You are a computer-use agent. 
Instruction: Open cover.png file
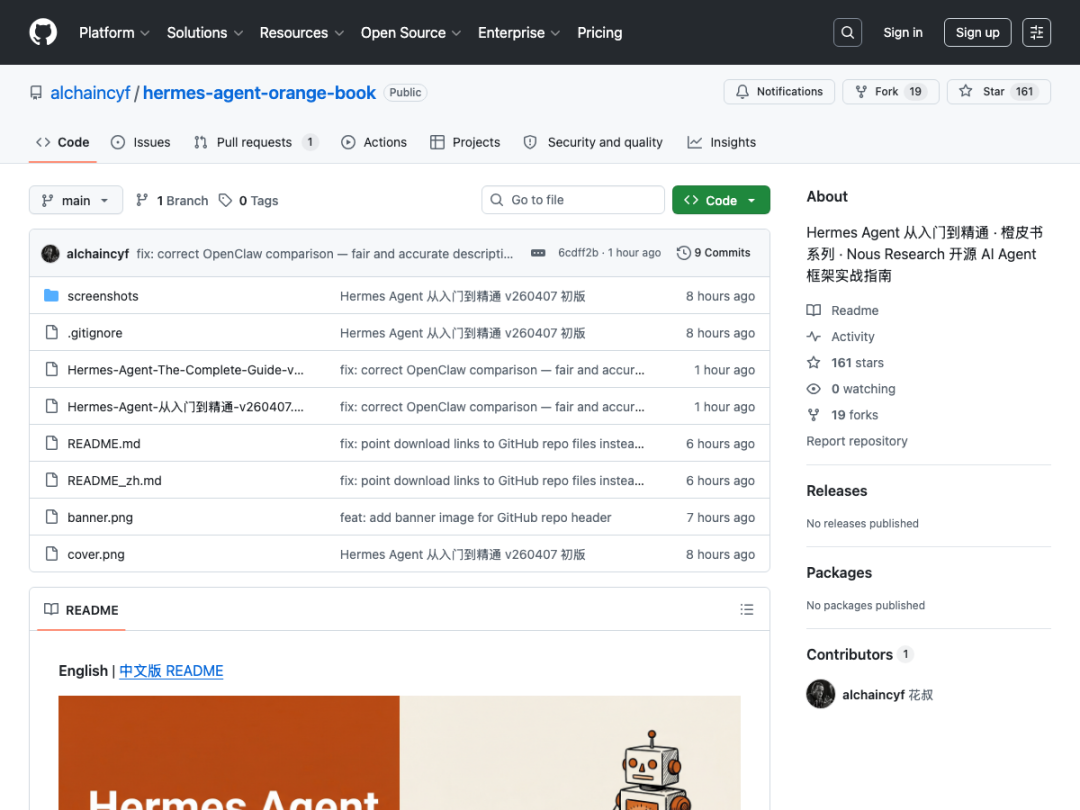pos(96,554)
